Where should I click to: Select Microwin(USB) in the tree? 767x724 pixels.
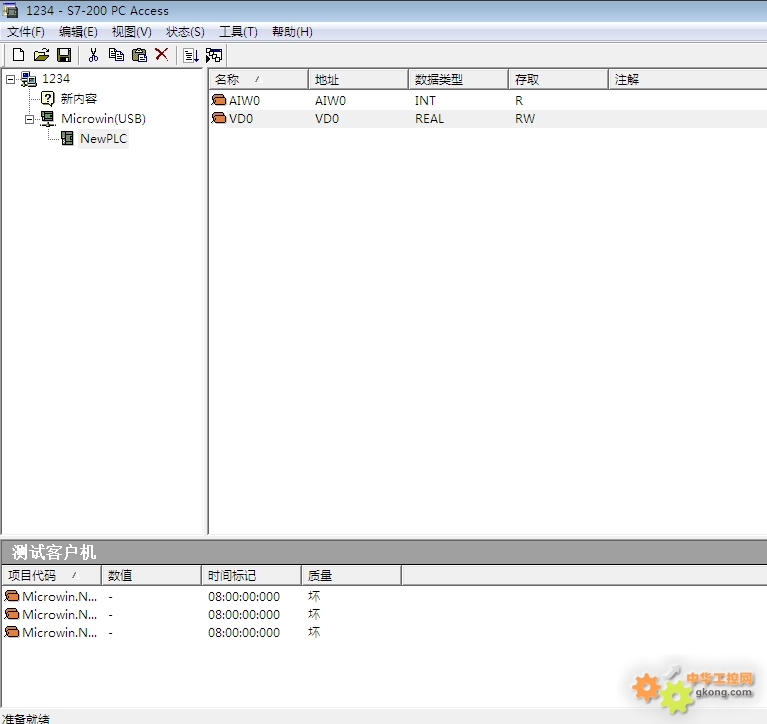coord(103,118)
